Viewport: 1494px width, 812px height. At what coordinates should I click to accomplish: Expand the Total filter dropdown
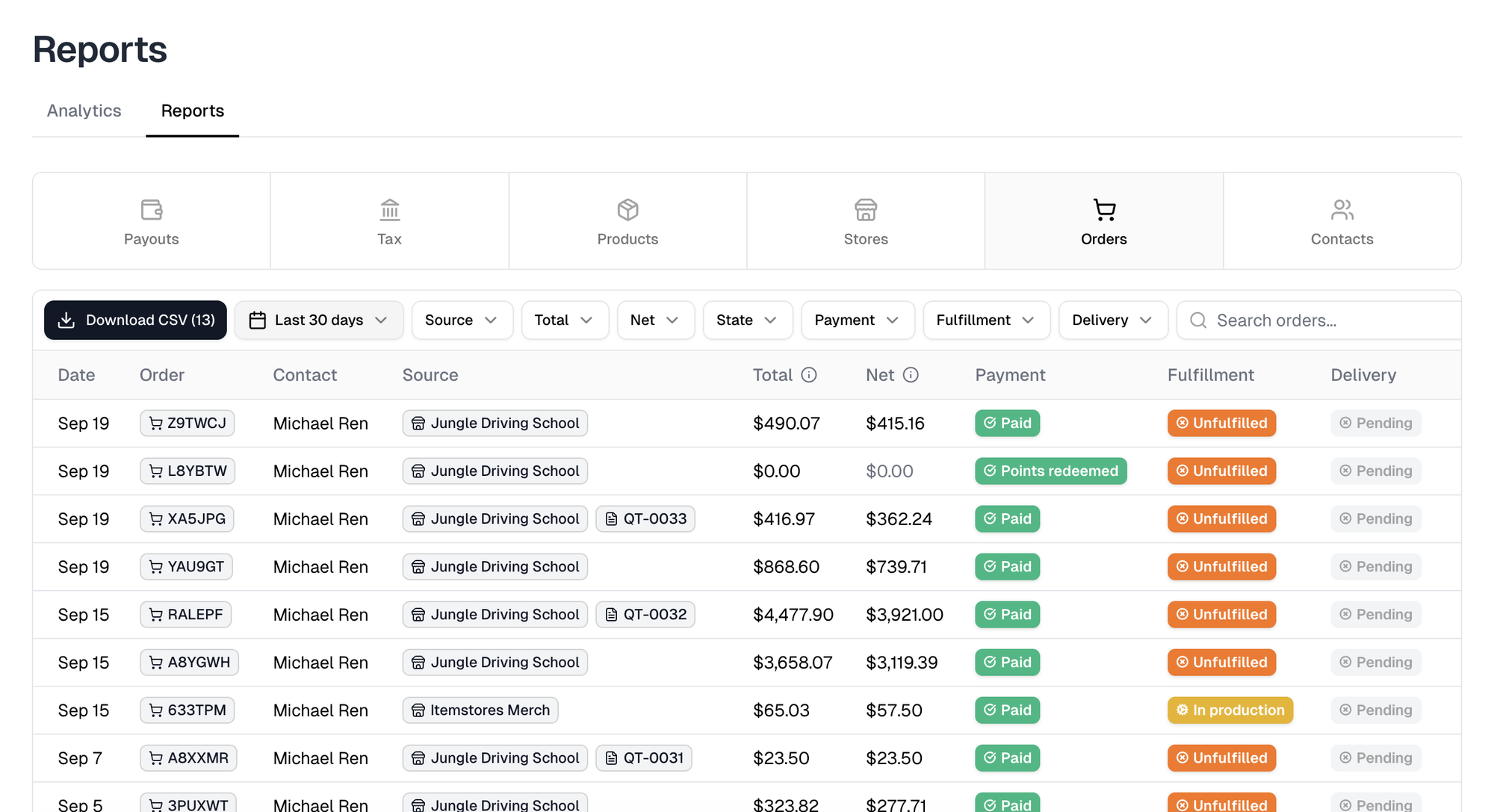pyautogui.click(x=565, y=320)
